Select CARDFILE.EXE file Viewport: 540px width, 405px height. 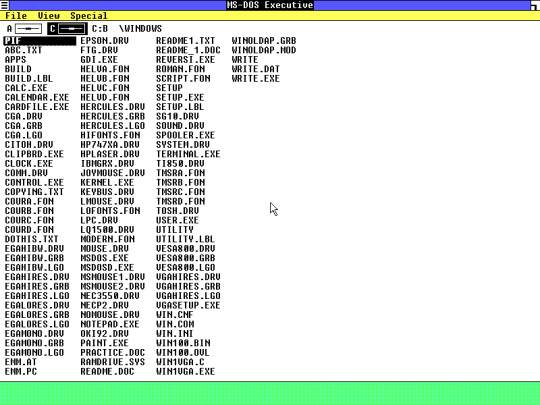[37, 107]
